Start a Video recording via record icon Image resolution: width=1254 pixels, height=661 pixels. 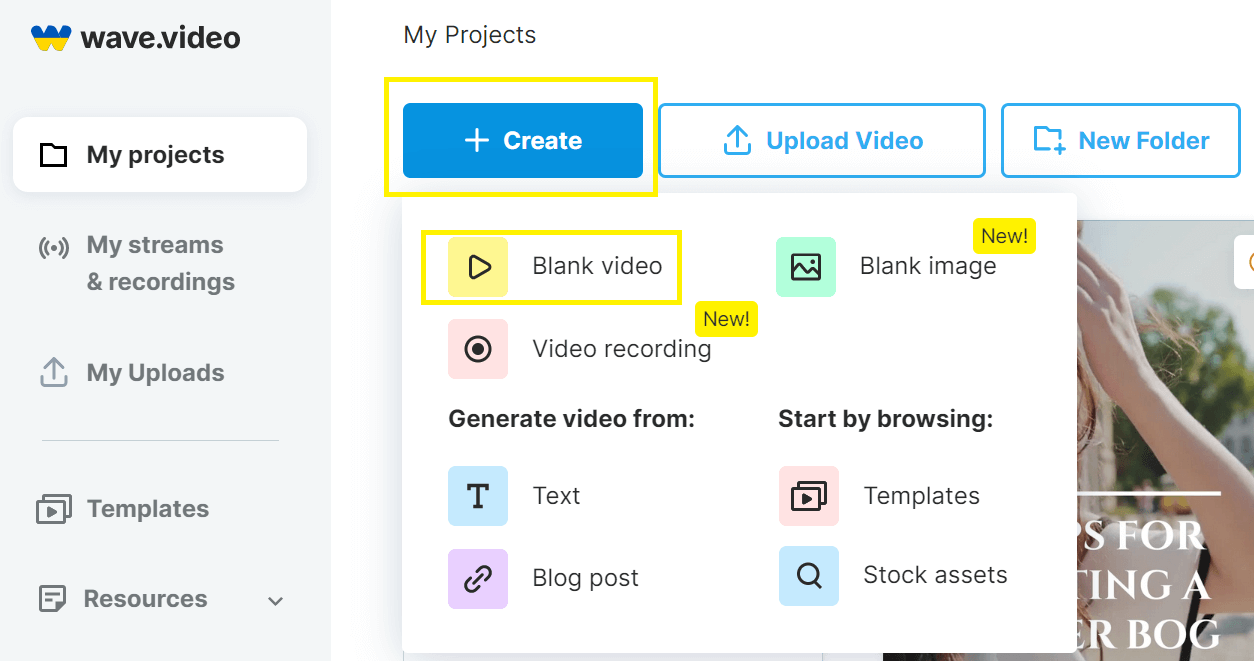[478, 349]
